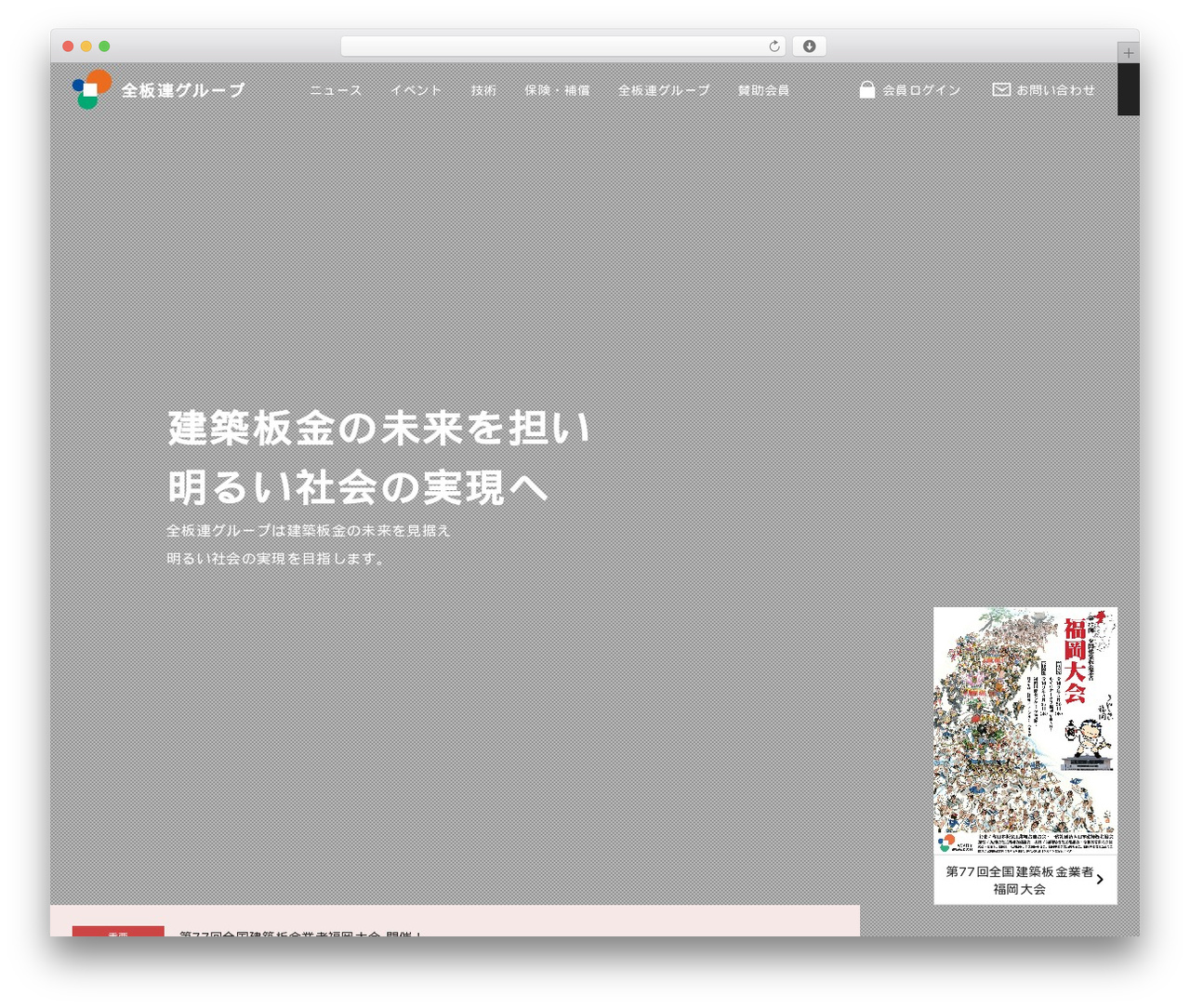Open a new tab with the plus button

pyautogui.click(x=1129, y=53)
